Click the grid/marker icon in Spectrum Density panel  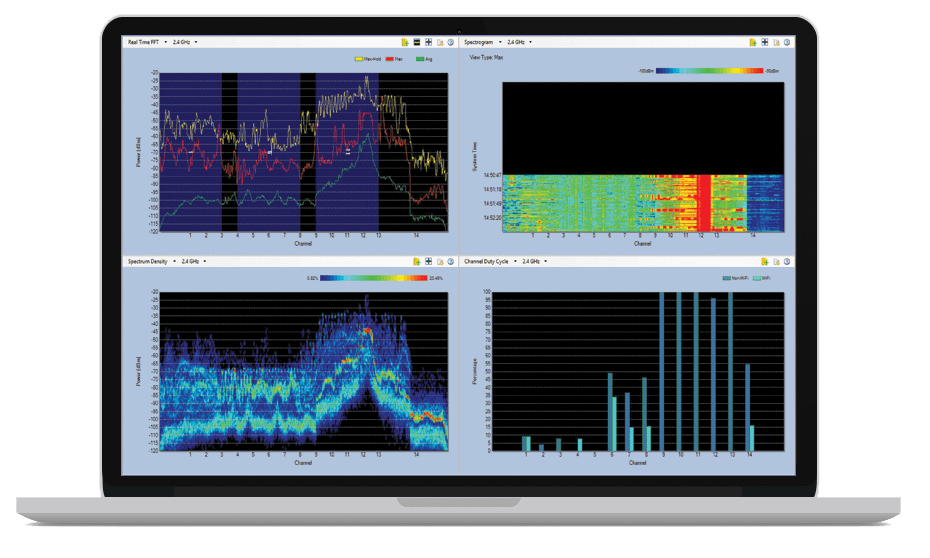tap(428, 262)
